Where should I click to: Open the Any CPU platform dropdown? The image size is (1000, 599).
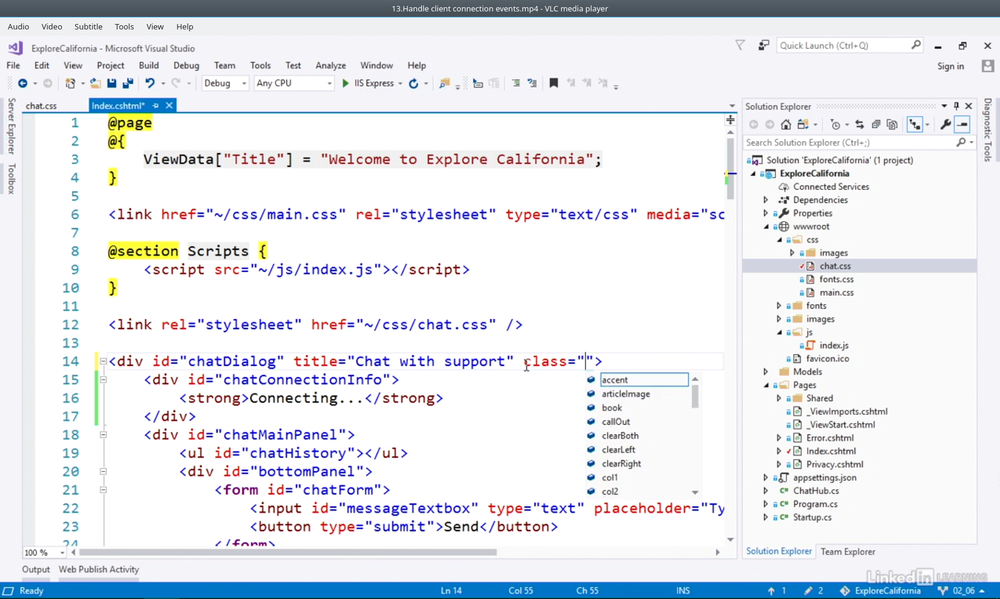(x=293, y=84)
